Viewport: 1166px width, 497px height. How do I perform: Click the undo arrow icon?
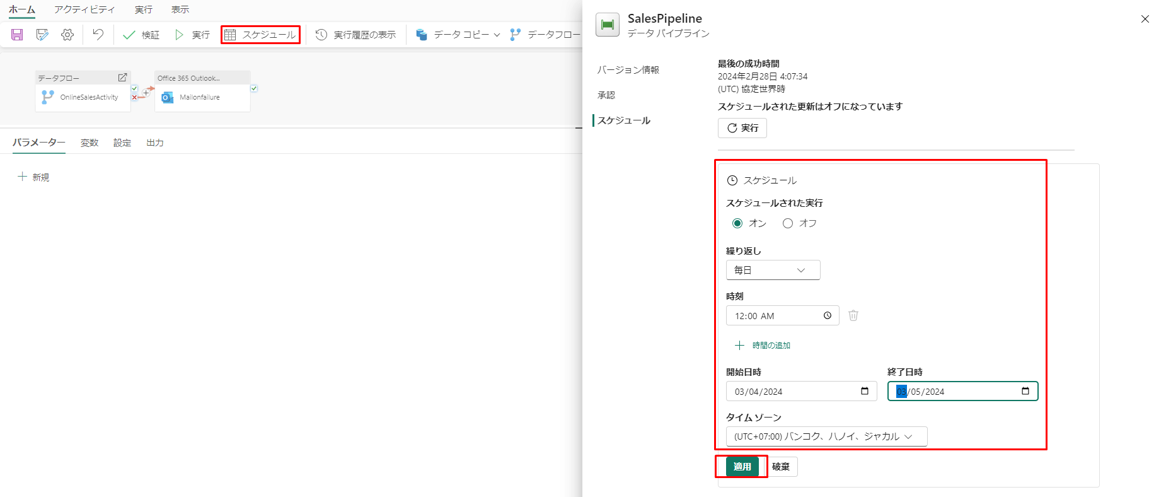98,35
